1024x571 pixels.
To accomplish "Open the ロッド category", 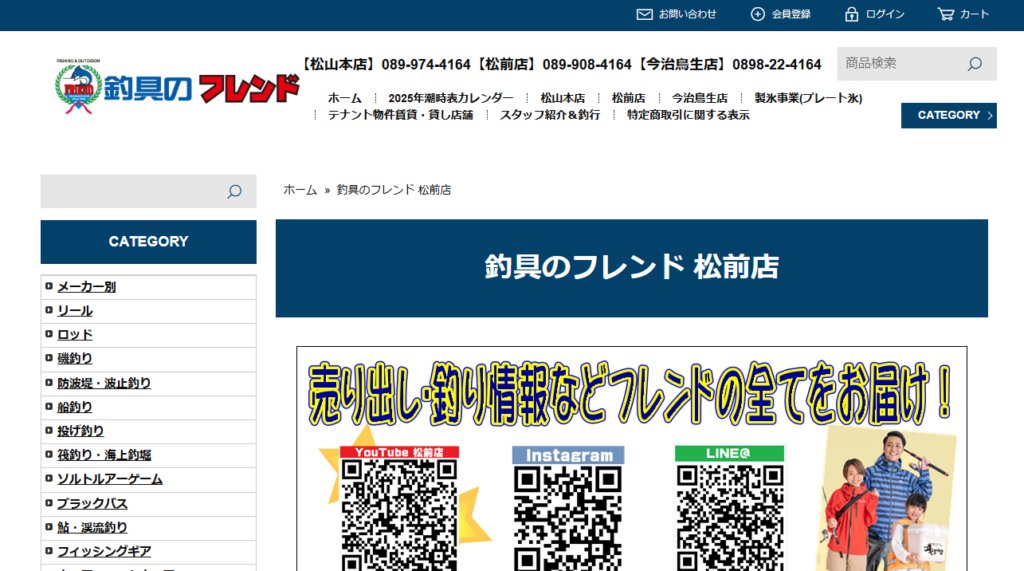I will tap(75, 334).
